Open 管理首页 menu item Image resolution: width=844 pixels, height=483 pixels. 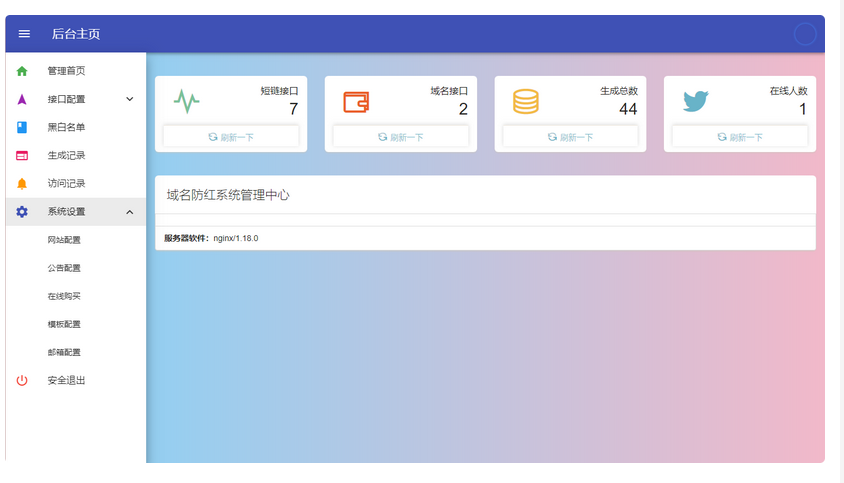76,71
